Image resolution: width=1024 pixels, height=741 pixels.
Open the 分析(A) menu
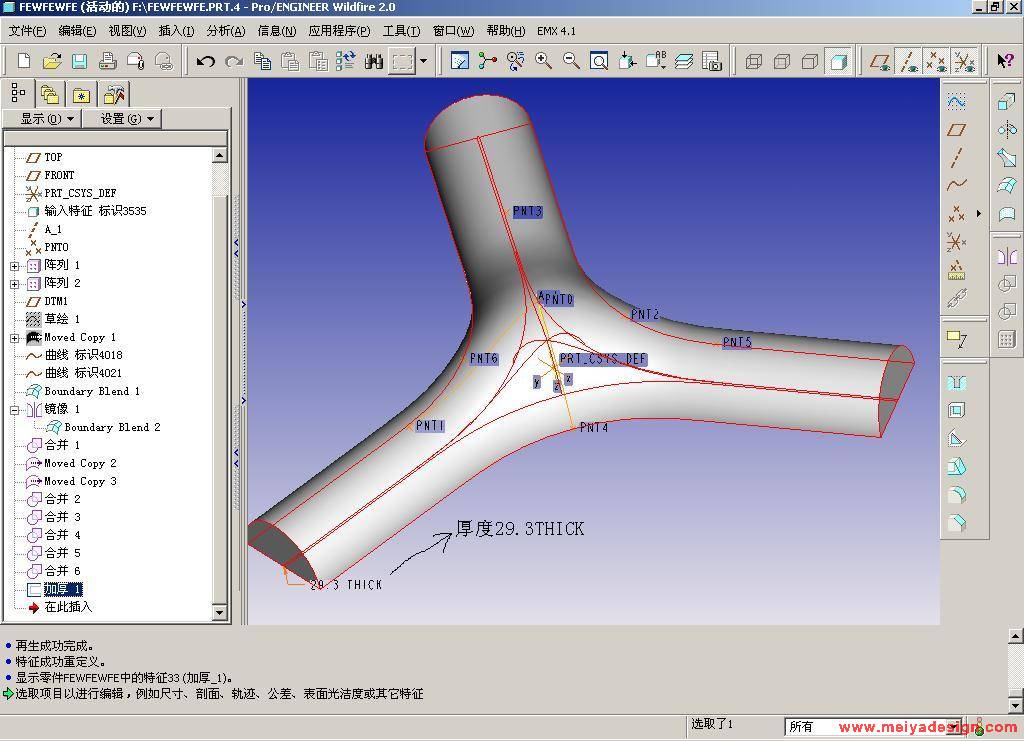226,31
